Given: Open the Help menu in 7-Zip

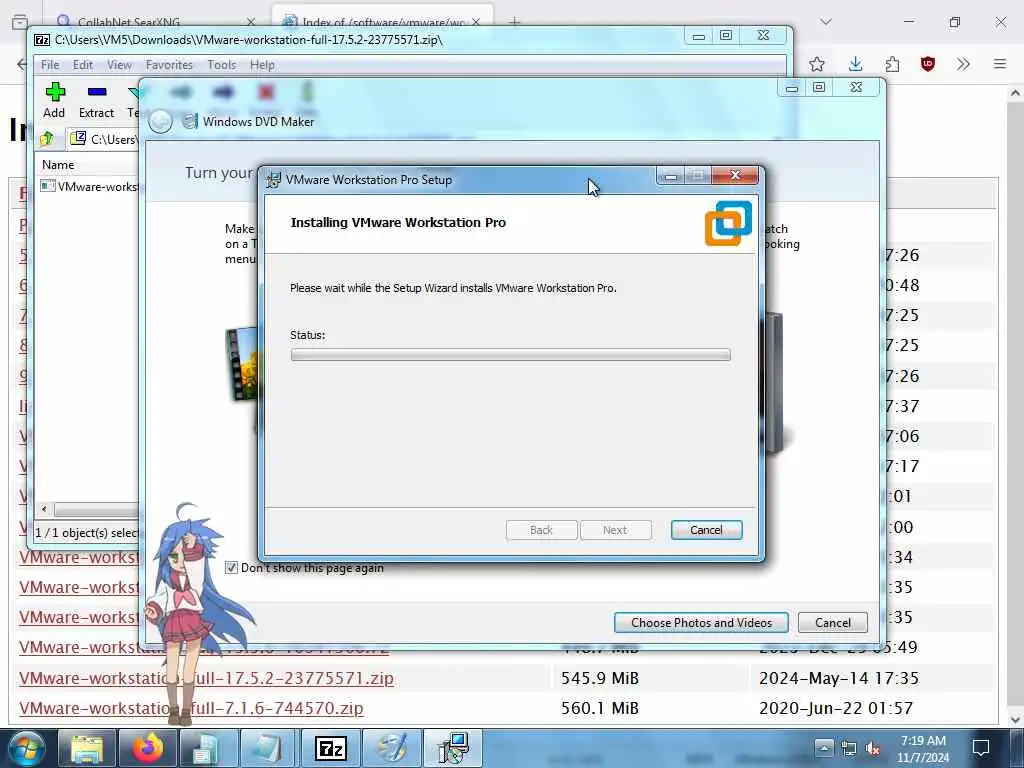Looking at the screenshot, I should coord(262,65).
